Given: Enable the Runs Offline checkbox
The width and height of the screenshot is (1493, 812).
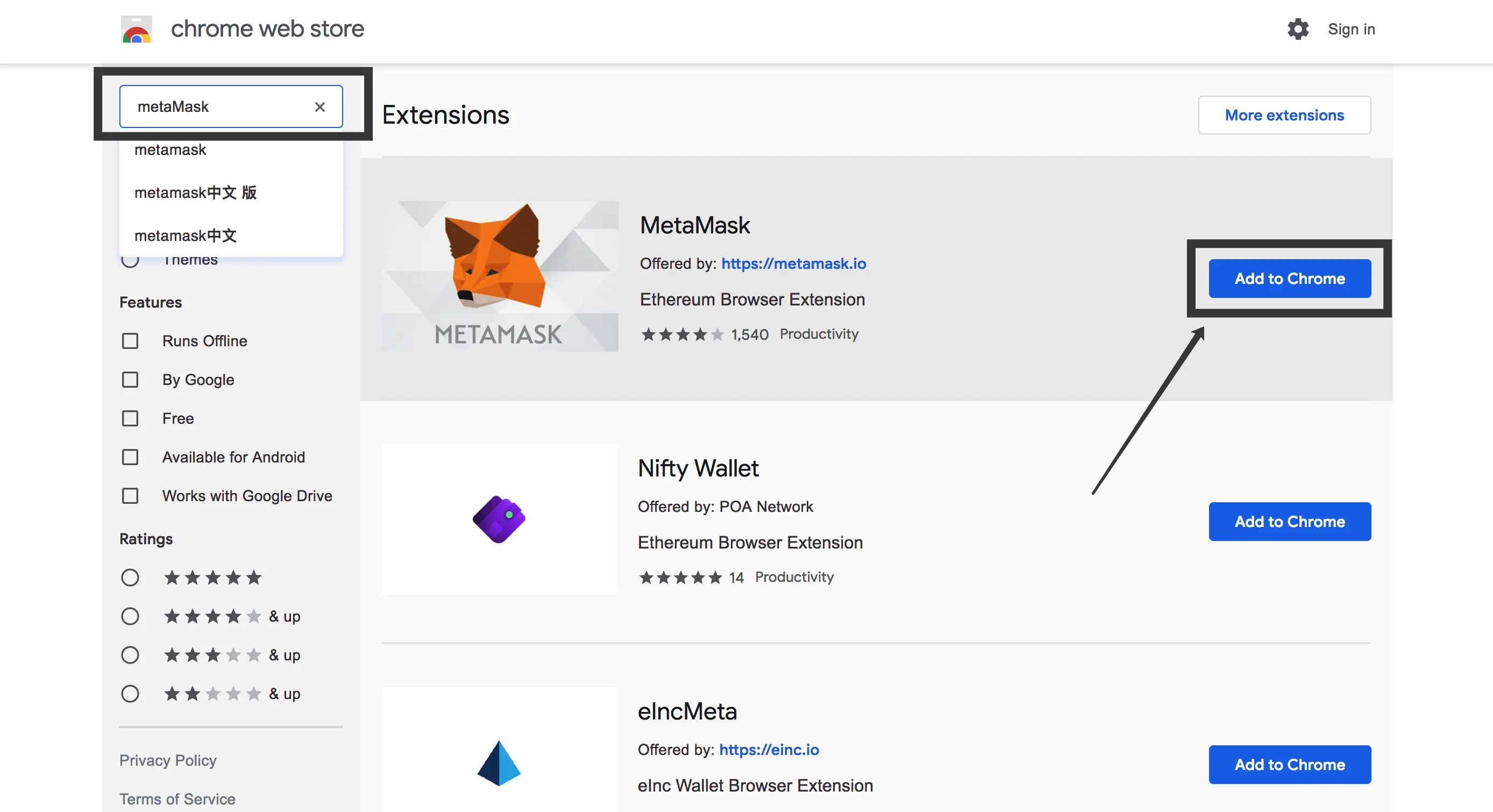Looking at the screenshot, I should 130,341.
